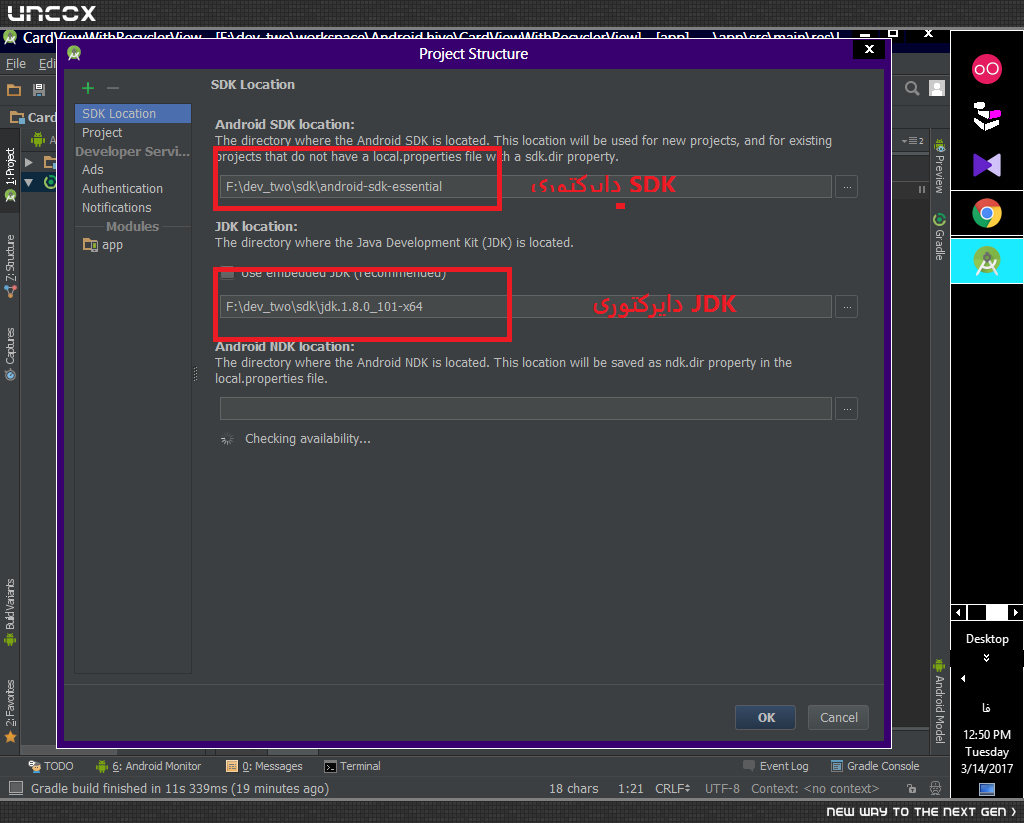Click OK to apply Project Structure
1024x823 pixels.
coord(765,717)
